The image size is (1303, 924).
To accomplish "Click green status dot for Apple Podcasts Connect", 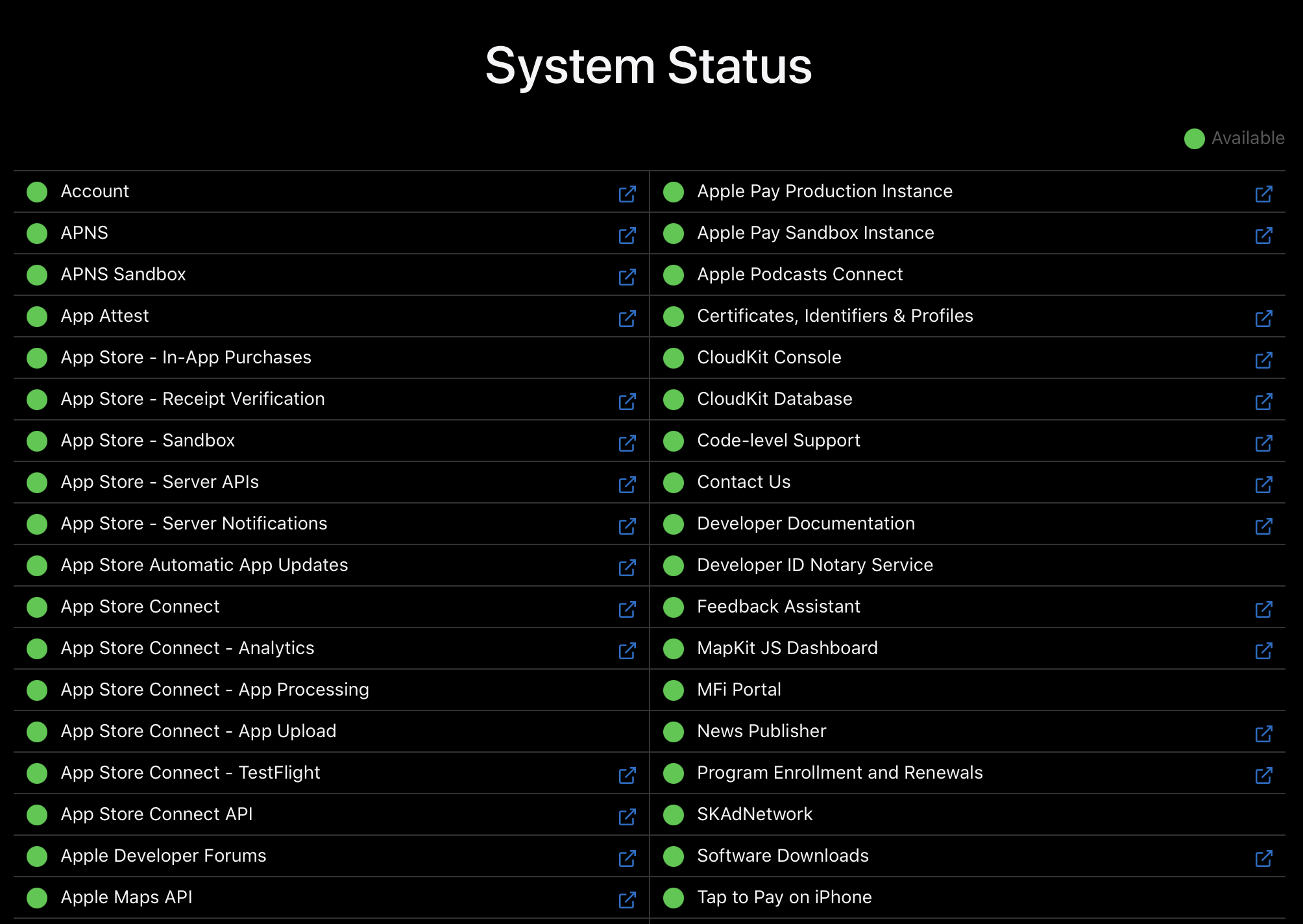I will 674,274.
